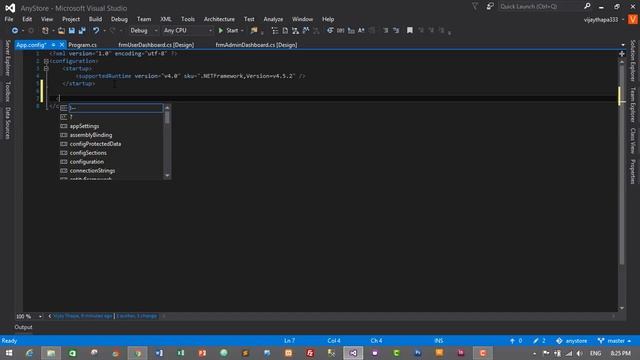
Task: Open the master branch dropdown in status bar
Action: tap(629, 341)
